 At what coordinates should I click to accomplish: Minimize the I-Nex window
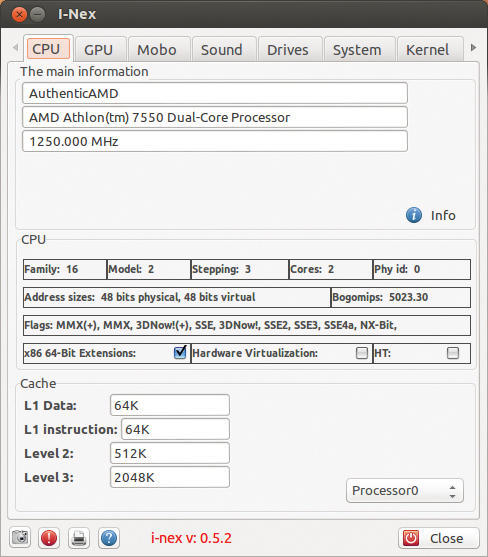point(37,14)
